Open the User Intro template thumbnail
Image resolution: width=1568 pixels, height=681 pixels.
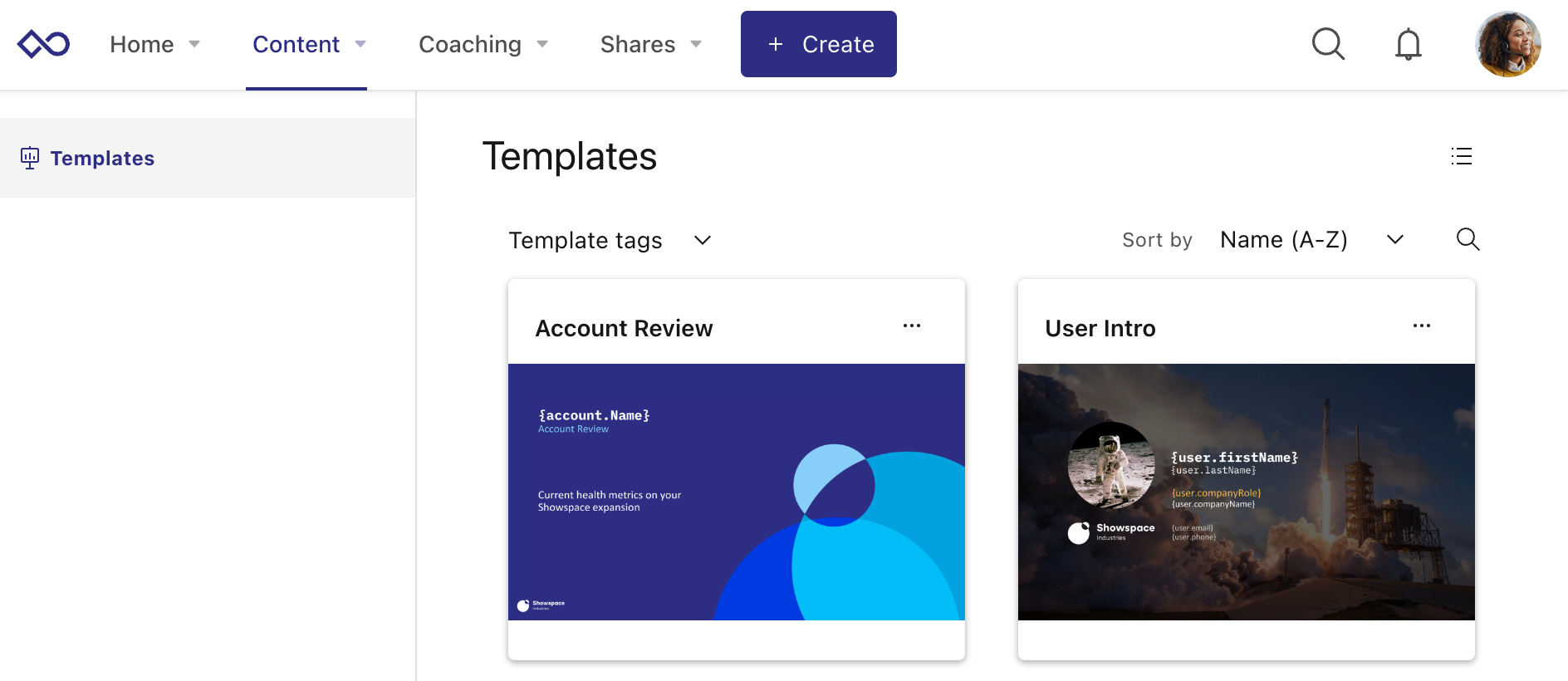tap(1247, 492)
